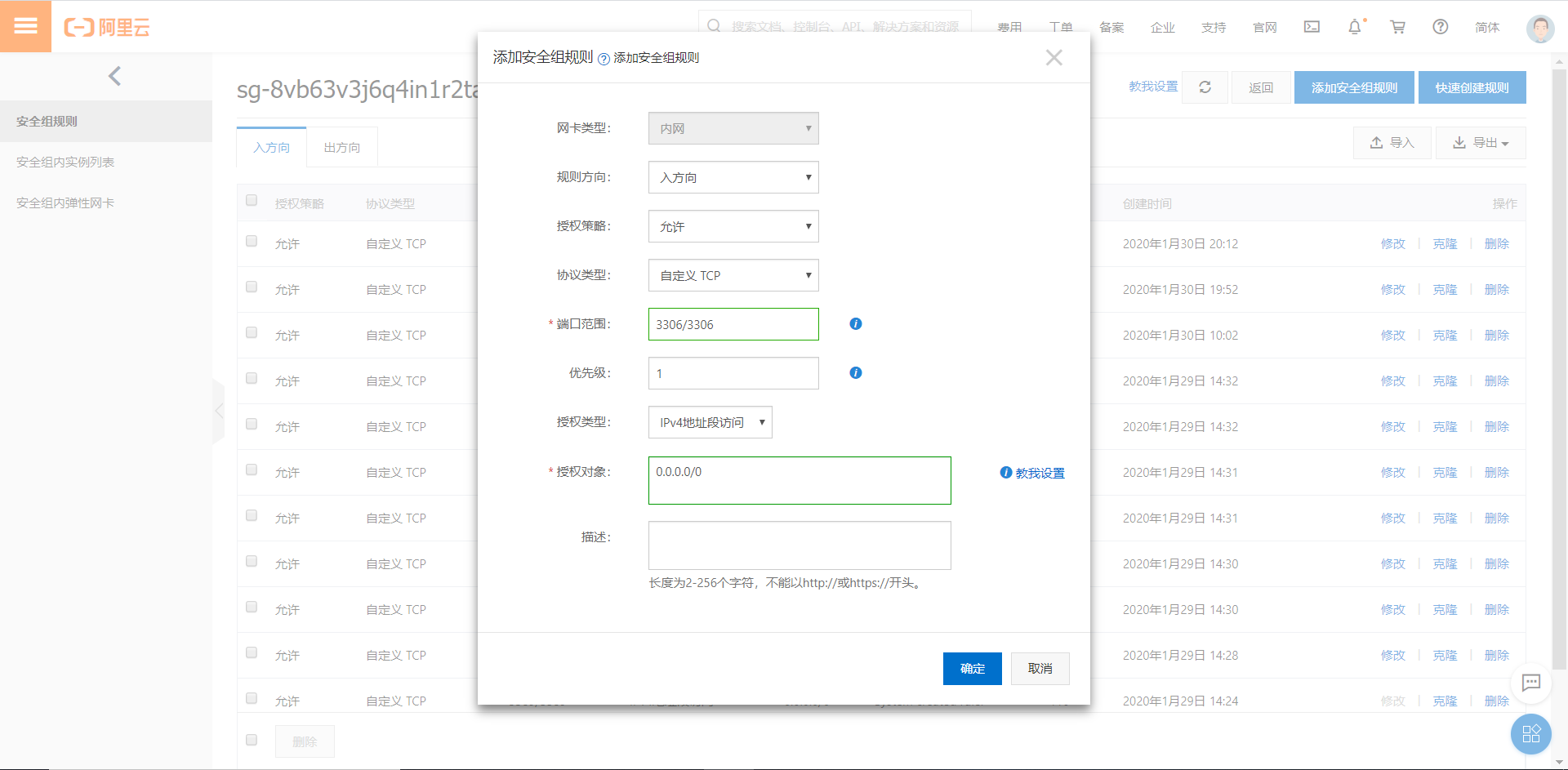Click inside the 描述 text area

(x=799, y=545)
